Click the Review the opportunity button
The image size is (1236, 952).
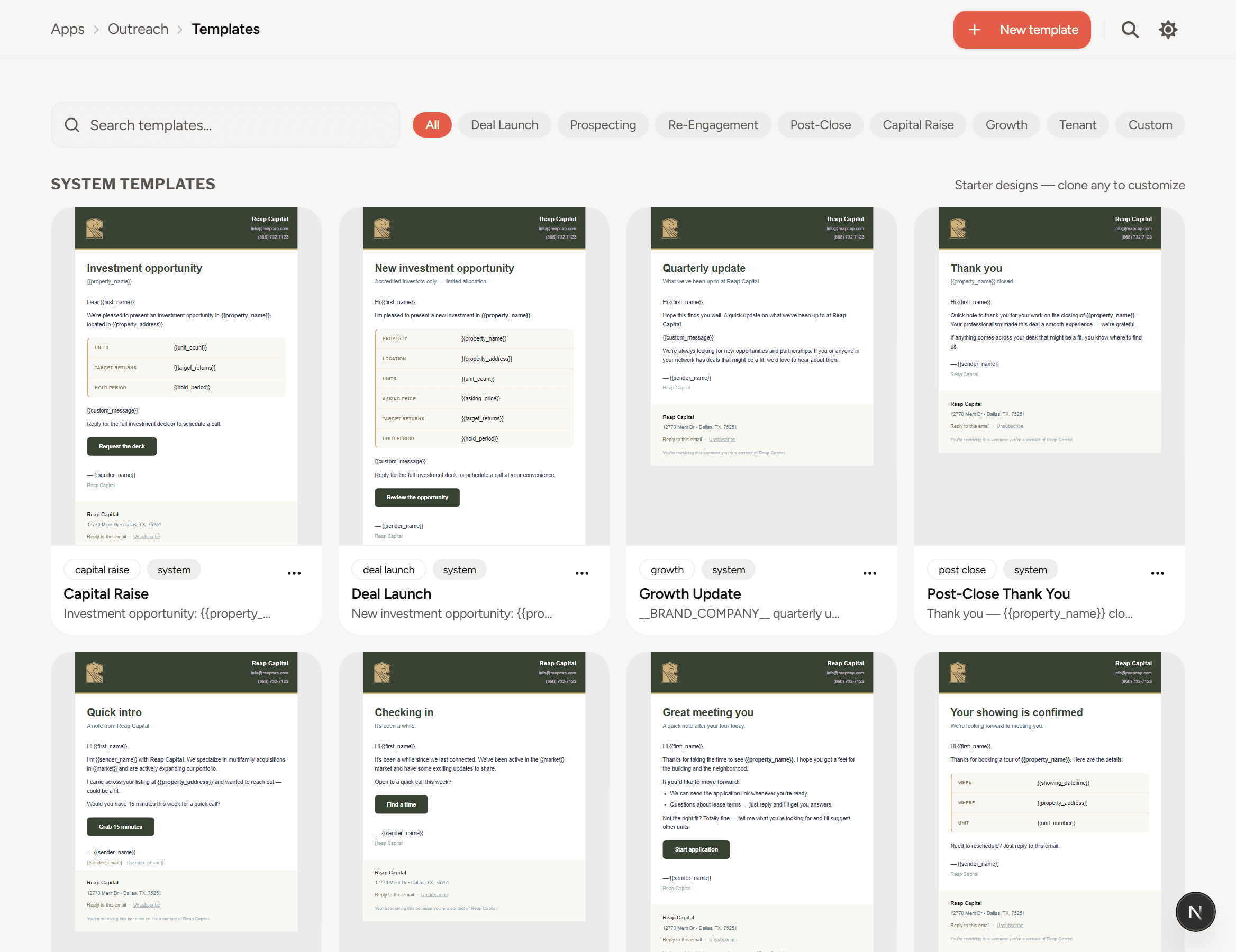(417, 497)
